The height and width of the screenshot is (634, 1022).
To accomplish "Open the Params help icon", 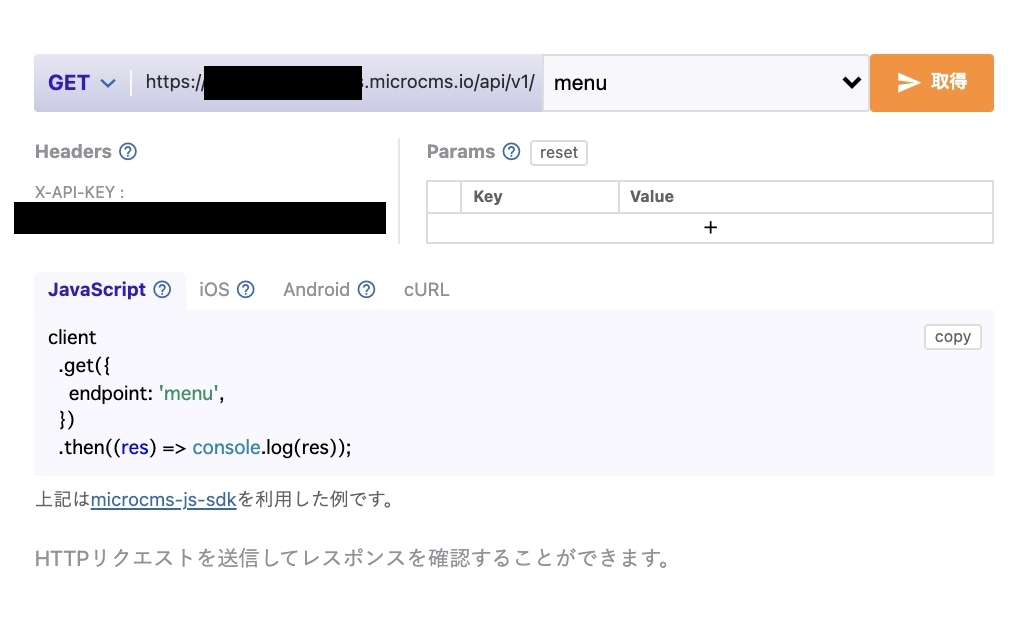I will (512, 151).
